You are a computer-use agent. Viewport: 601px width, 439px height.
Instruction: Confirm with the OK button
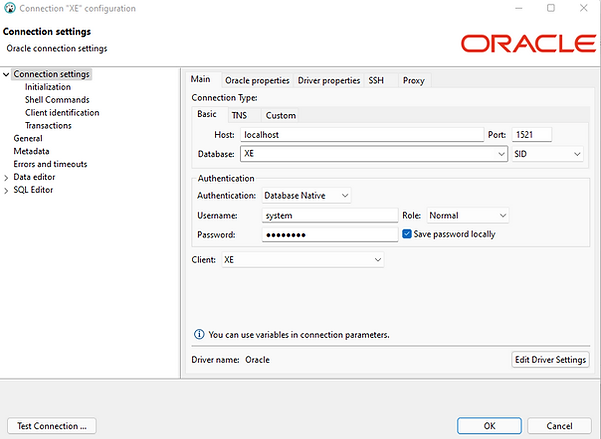[x=489, y=426]
